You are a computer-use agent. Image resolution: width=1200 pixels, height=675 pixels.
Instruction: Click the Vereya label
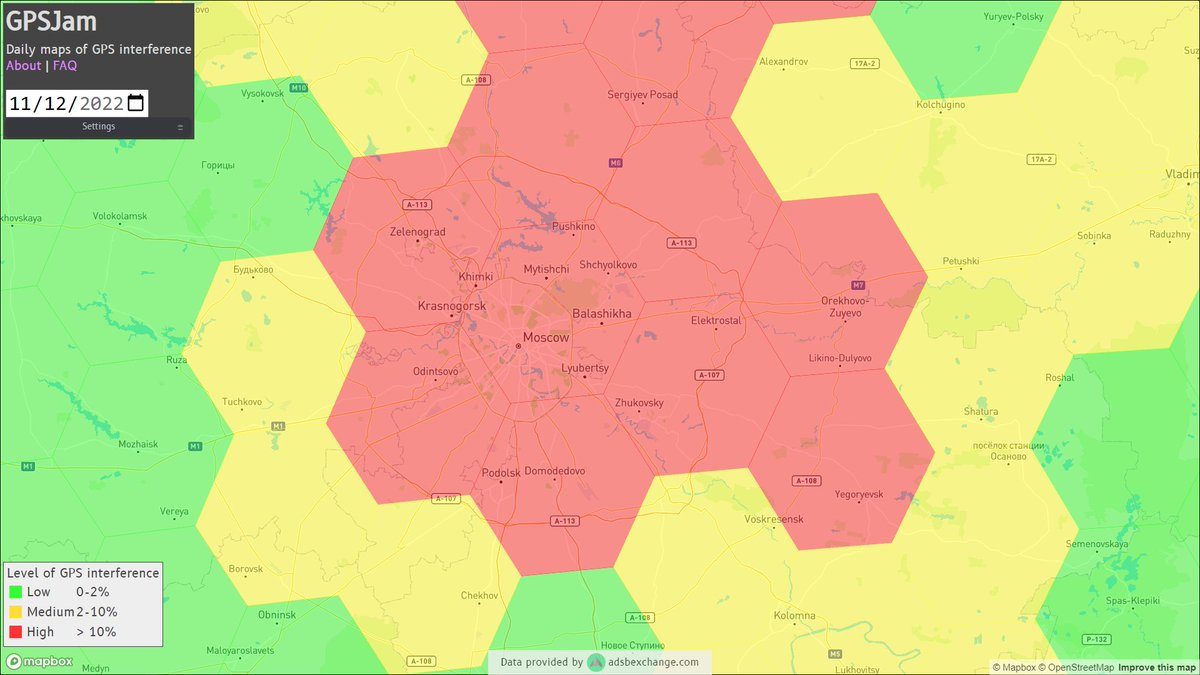(x=174, y=511)
